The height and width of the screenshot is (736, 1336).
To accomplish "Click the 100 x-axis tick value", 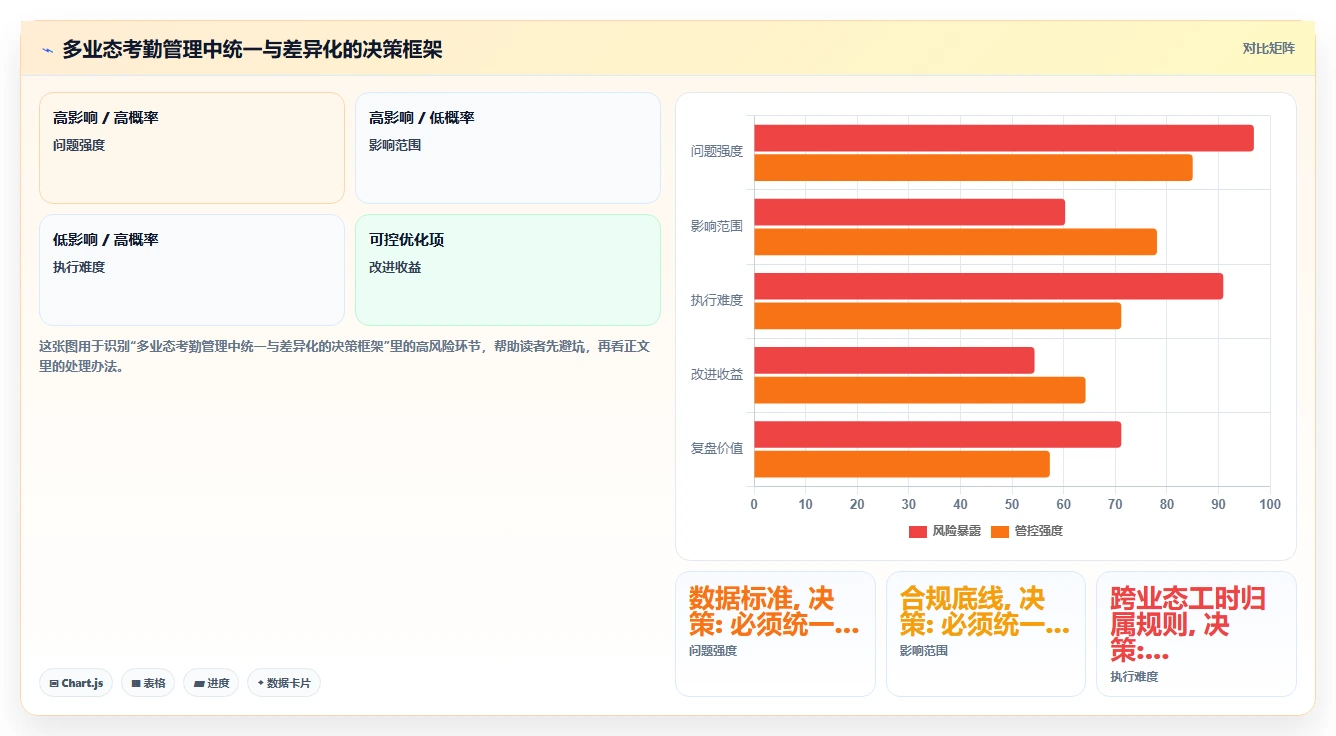I will pos(1270,504).
